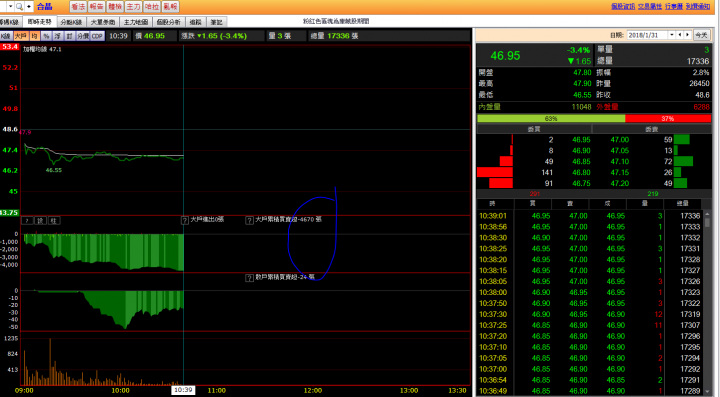Click the 亂報 toolbar button

click(170, 6)
